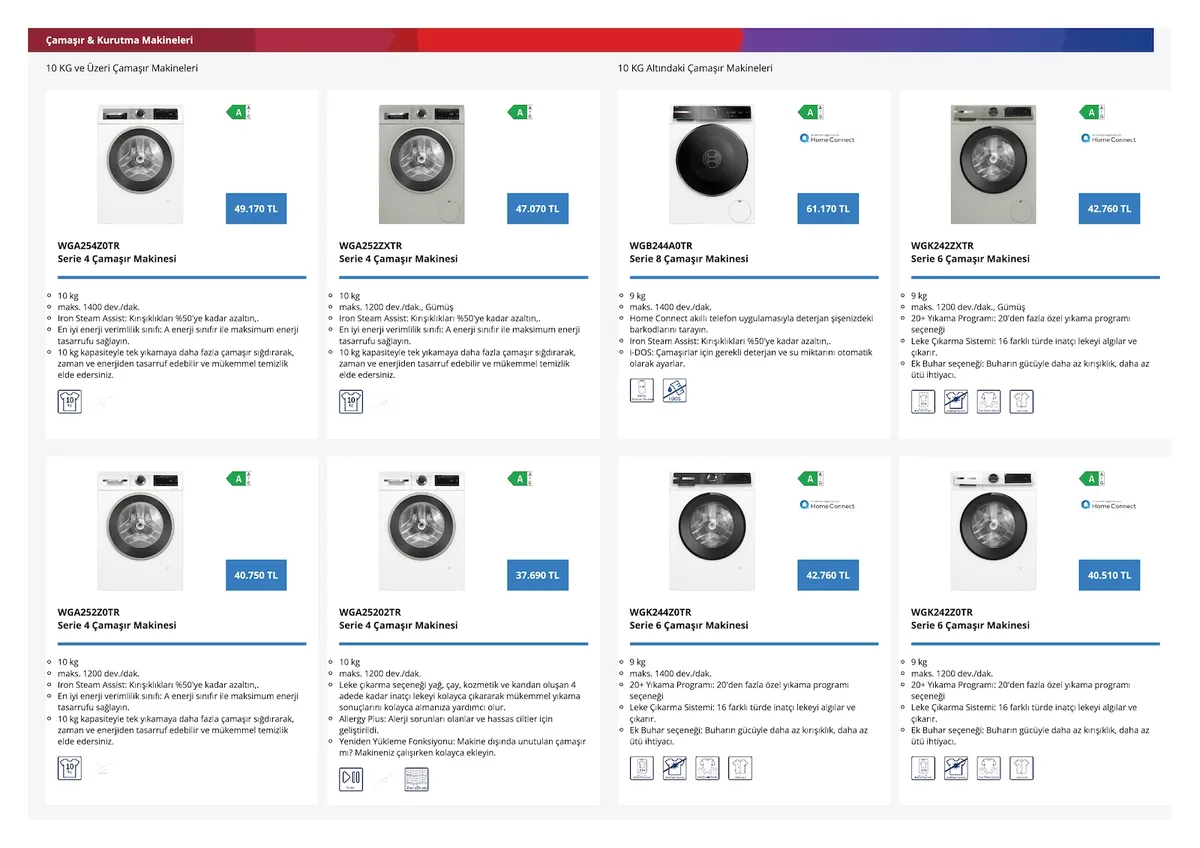Image resolution: width=1200 pixels, height=848 pixels.
Task: Click the 40.510 TL price tag
Action: point(1110,576)
